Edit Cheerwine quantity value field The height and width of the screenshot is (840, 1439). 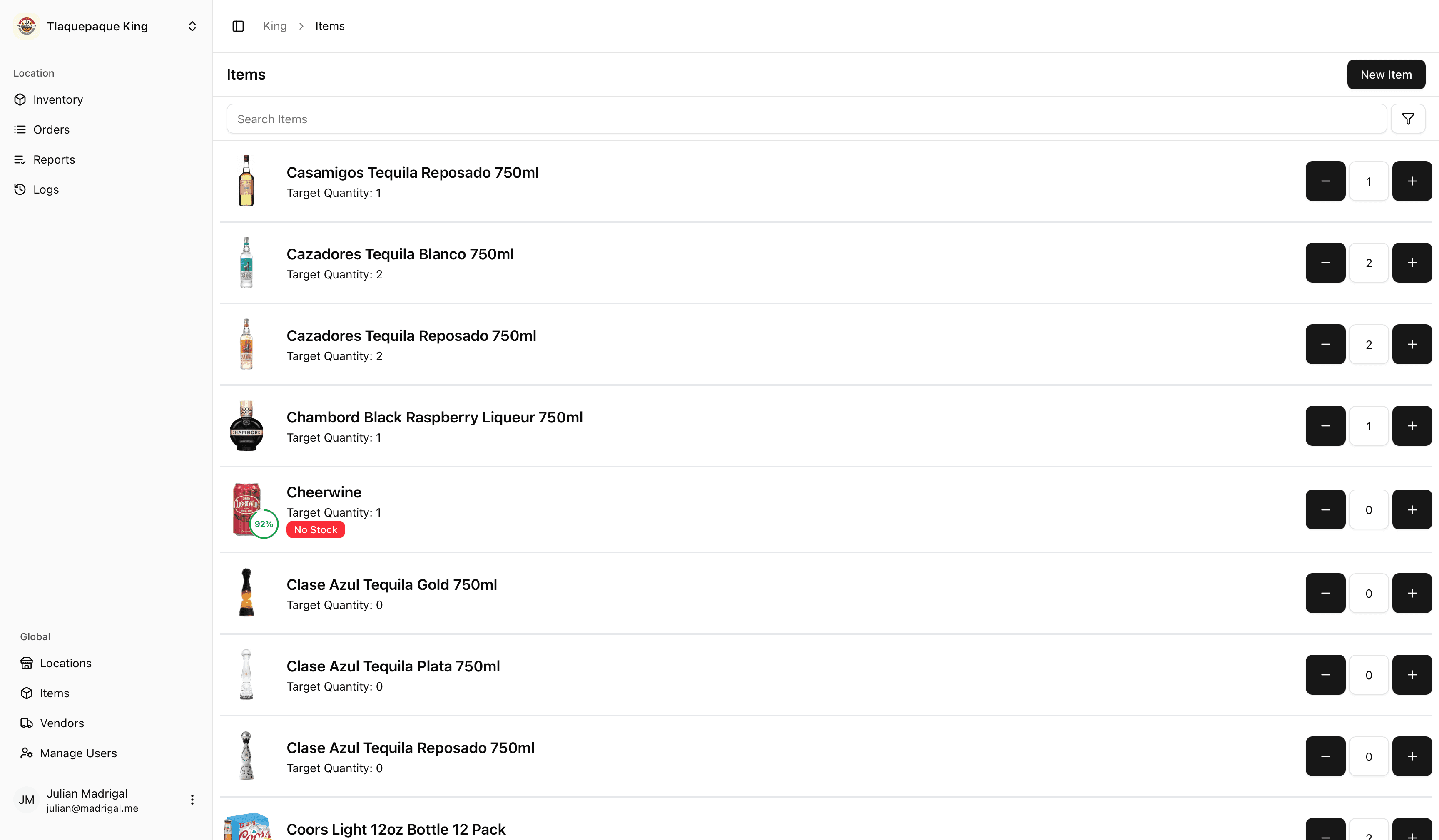tap(1369, 509)
